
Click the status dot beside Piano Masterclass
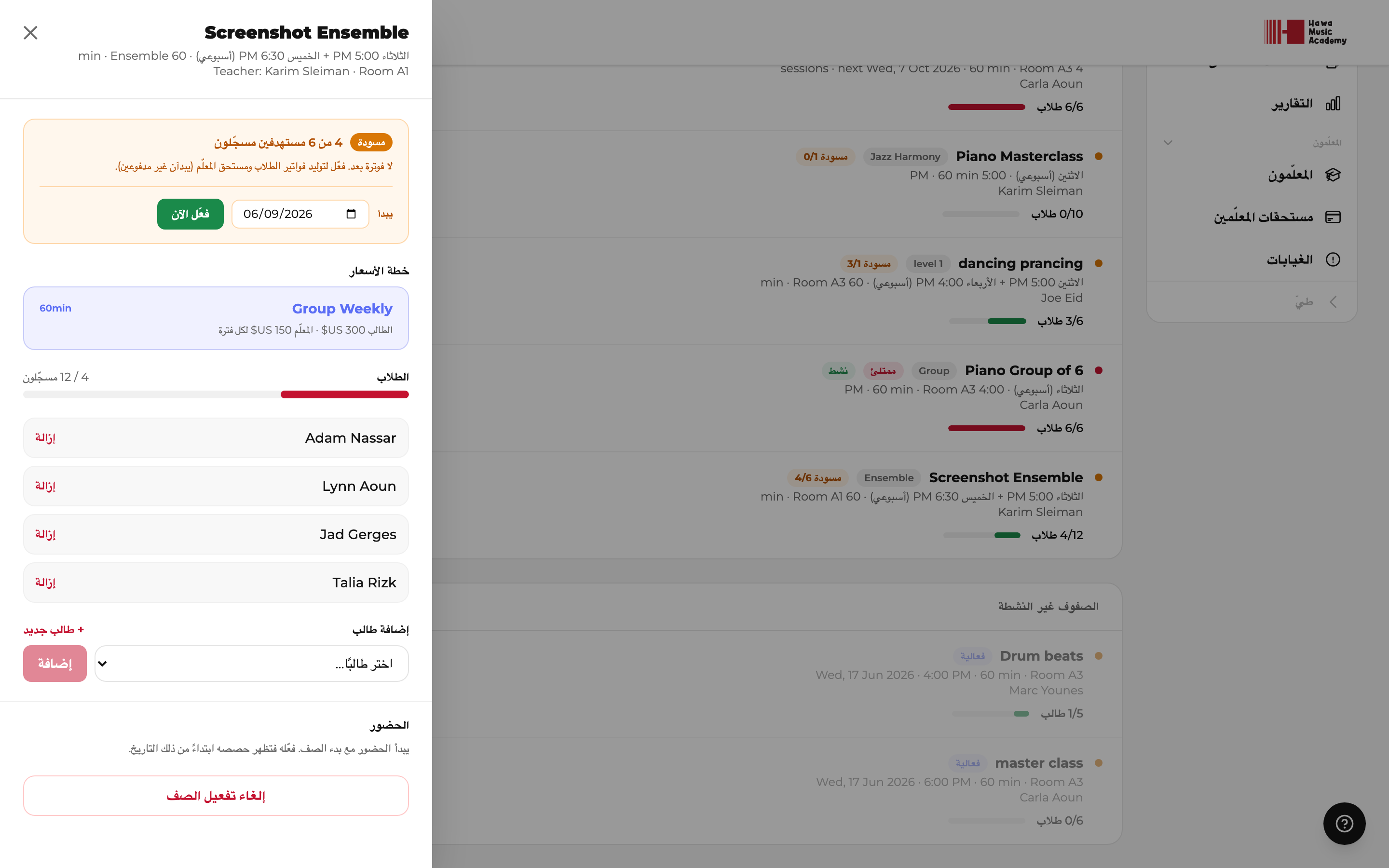[x=1099, y=156]
